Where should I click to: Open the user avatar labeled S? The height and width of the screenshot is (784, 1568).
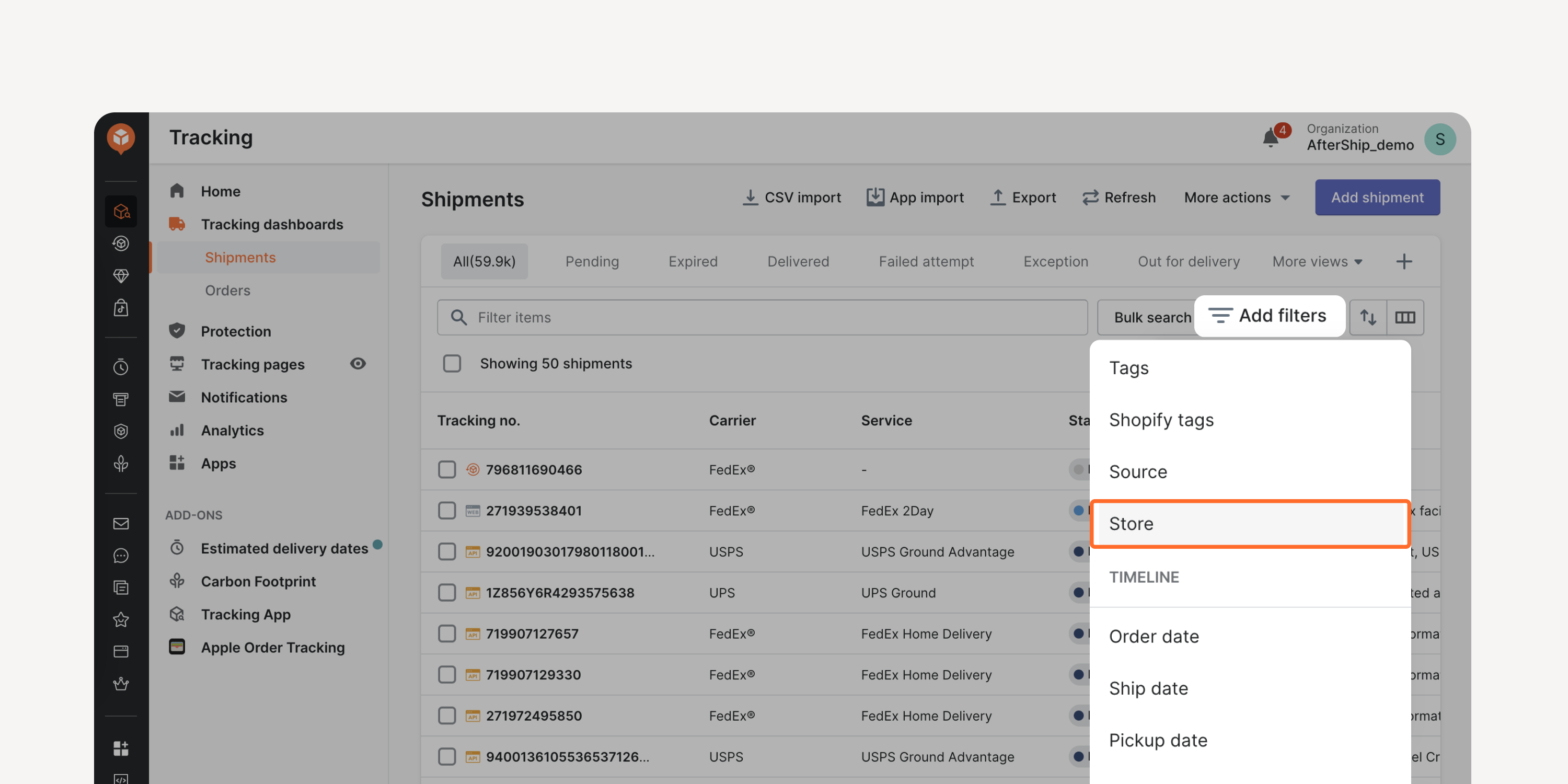click(1439, 139)
